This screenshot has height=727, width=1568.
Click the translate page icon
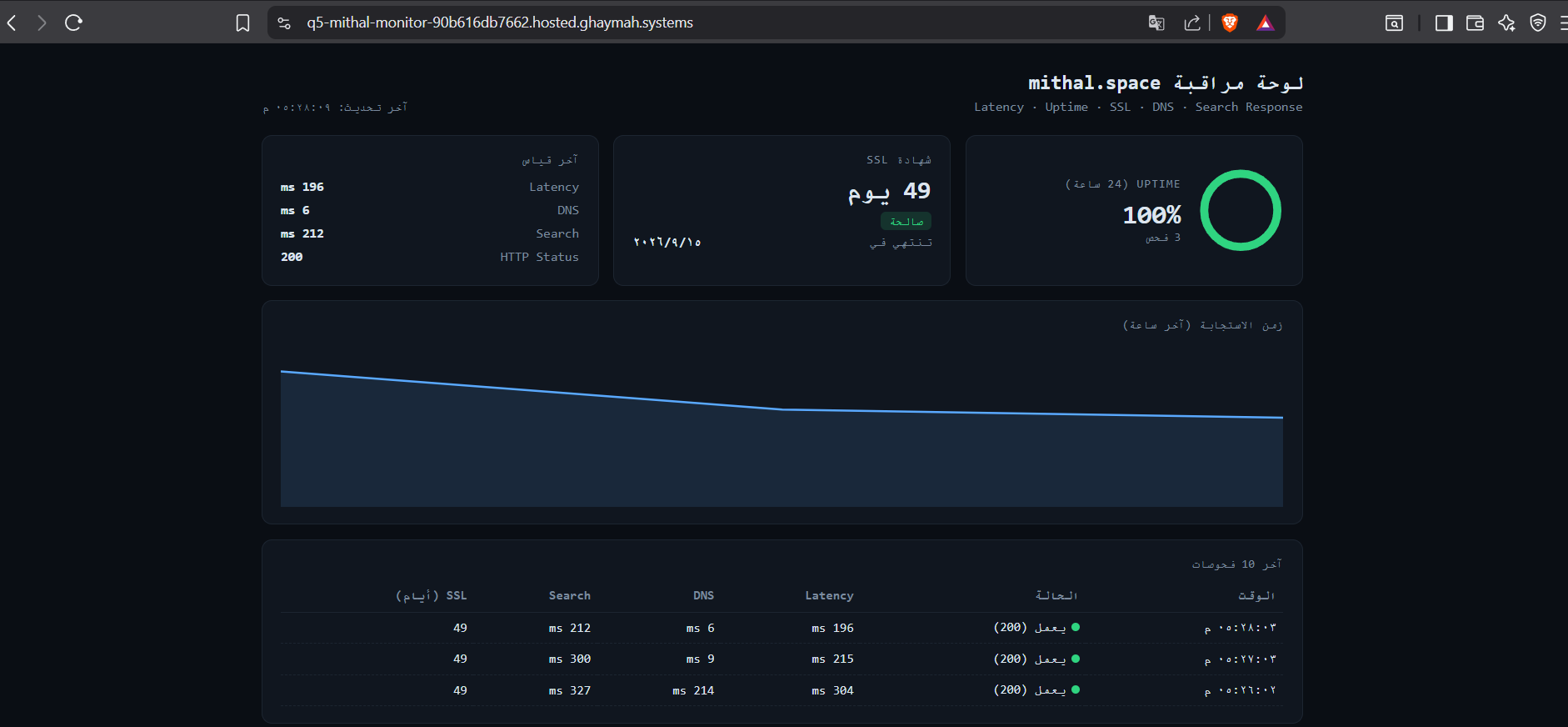[x=1156, y=23]
